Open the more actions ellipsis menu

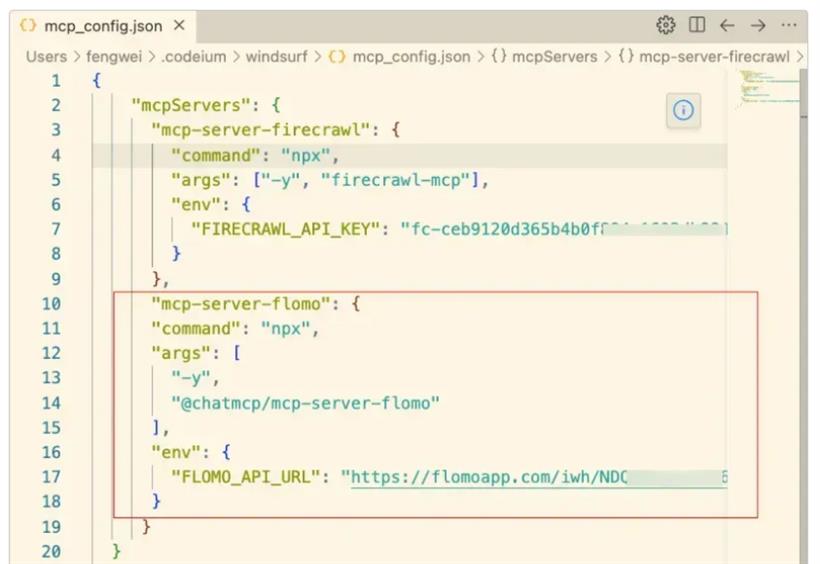pos(789,25)
